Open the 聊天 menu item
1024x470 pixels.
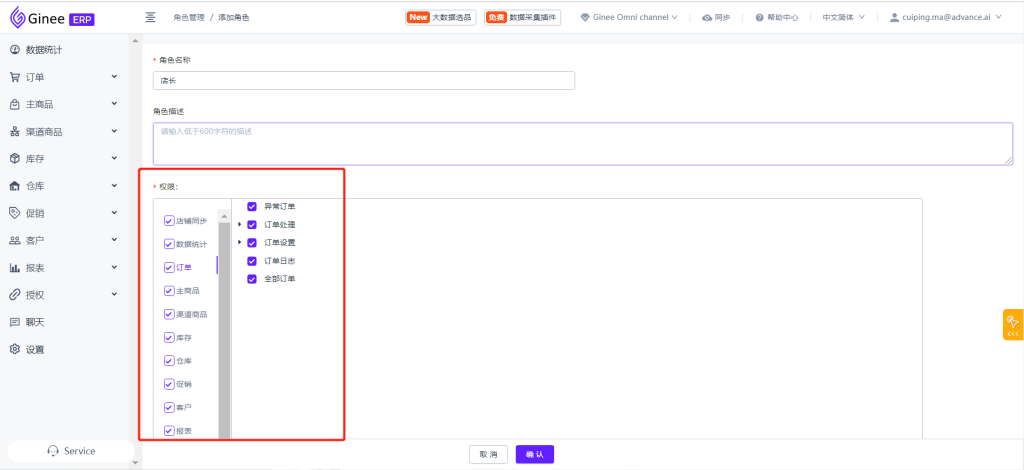tap(35, 322)
